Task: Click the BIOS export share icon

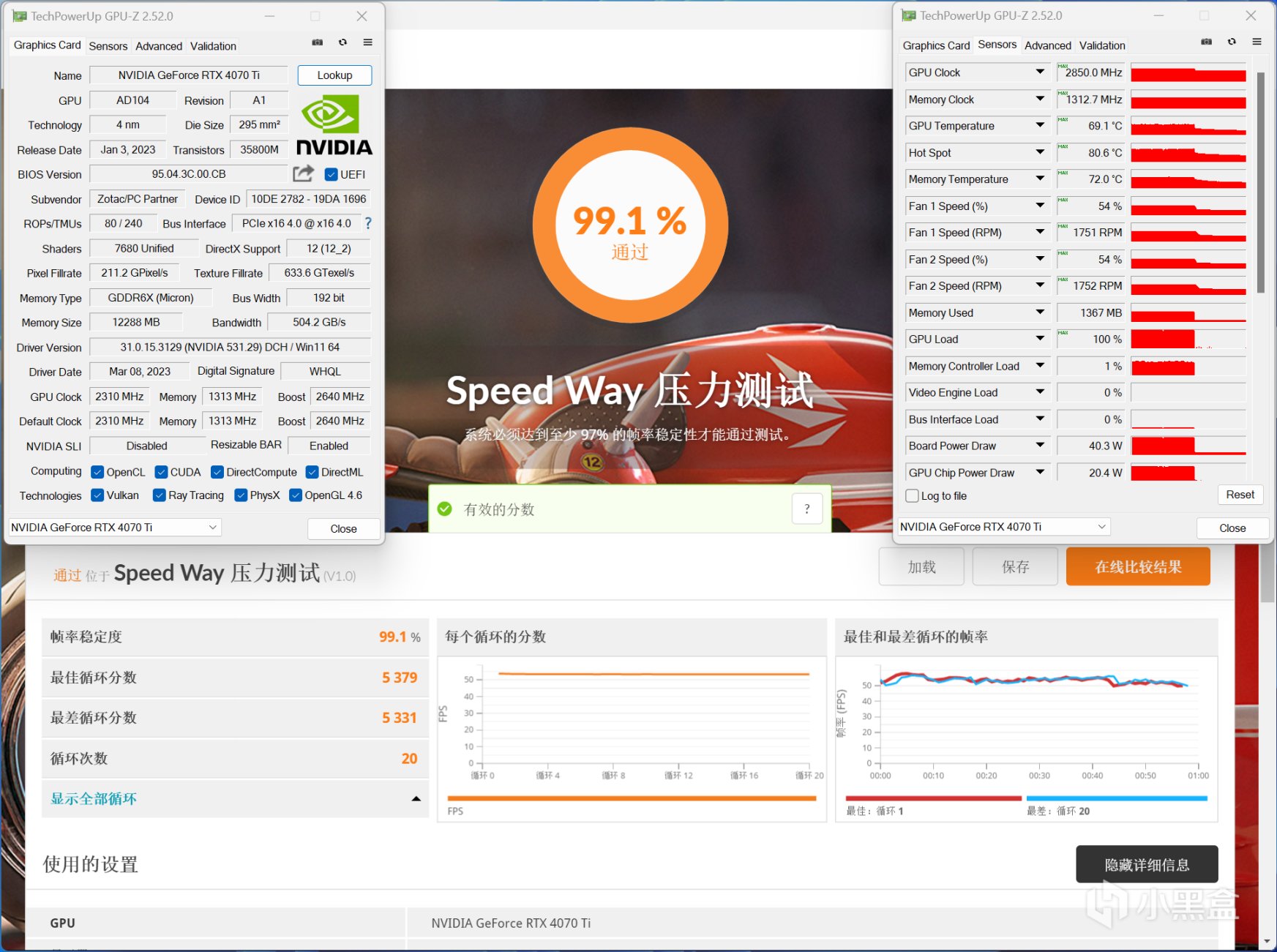Action: (303, 173)
